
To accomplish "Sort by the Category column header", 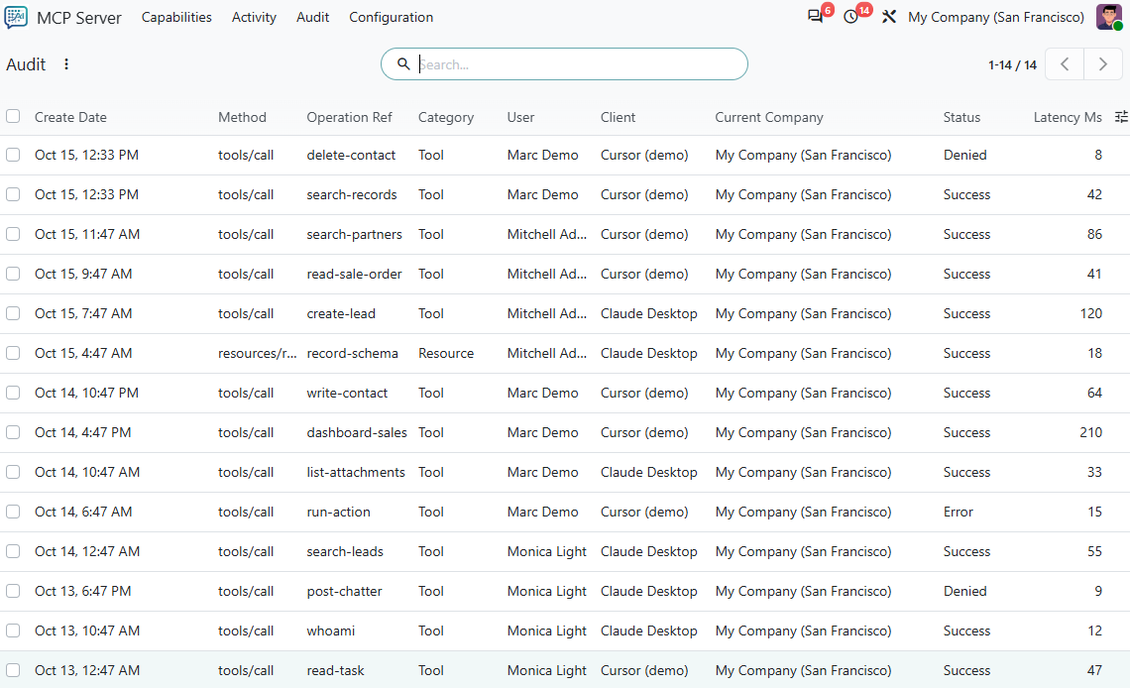I will click(x=446, y=117).
